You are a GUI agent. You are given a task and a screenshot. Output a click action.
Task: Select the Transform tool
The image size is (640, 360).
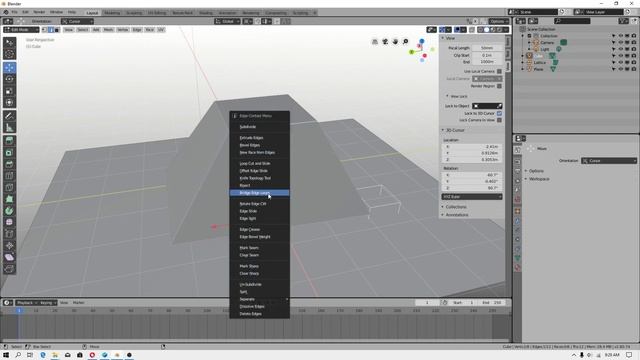9,102
